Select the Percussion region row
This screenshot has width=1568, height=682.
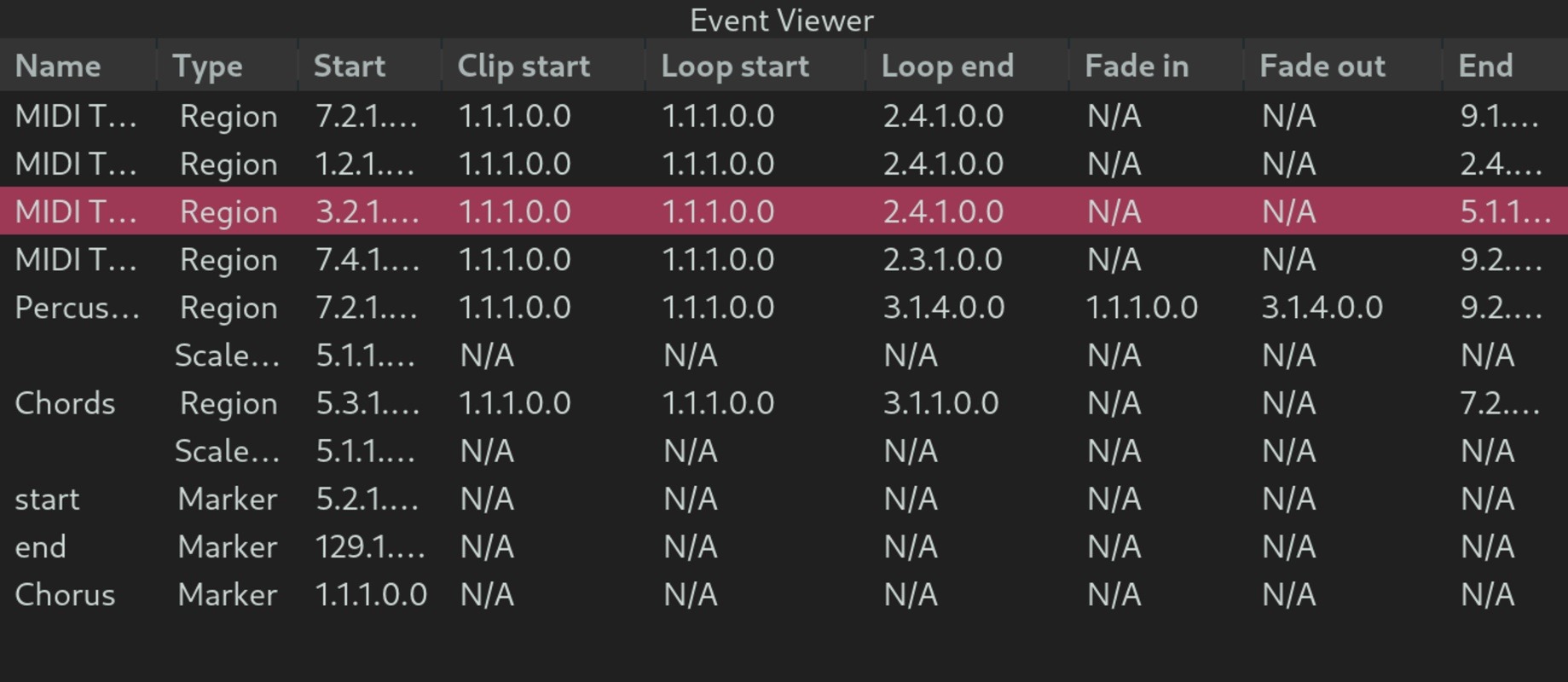click(784, 307)
